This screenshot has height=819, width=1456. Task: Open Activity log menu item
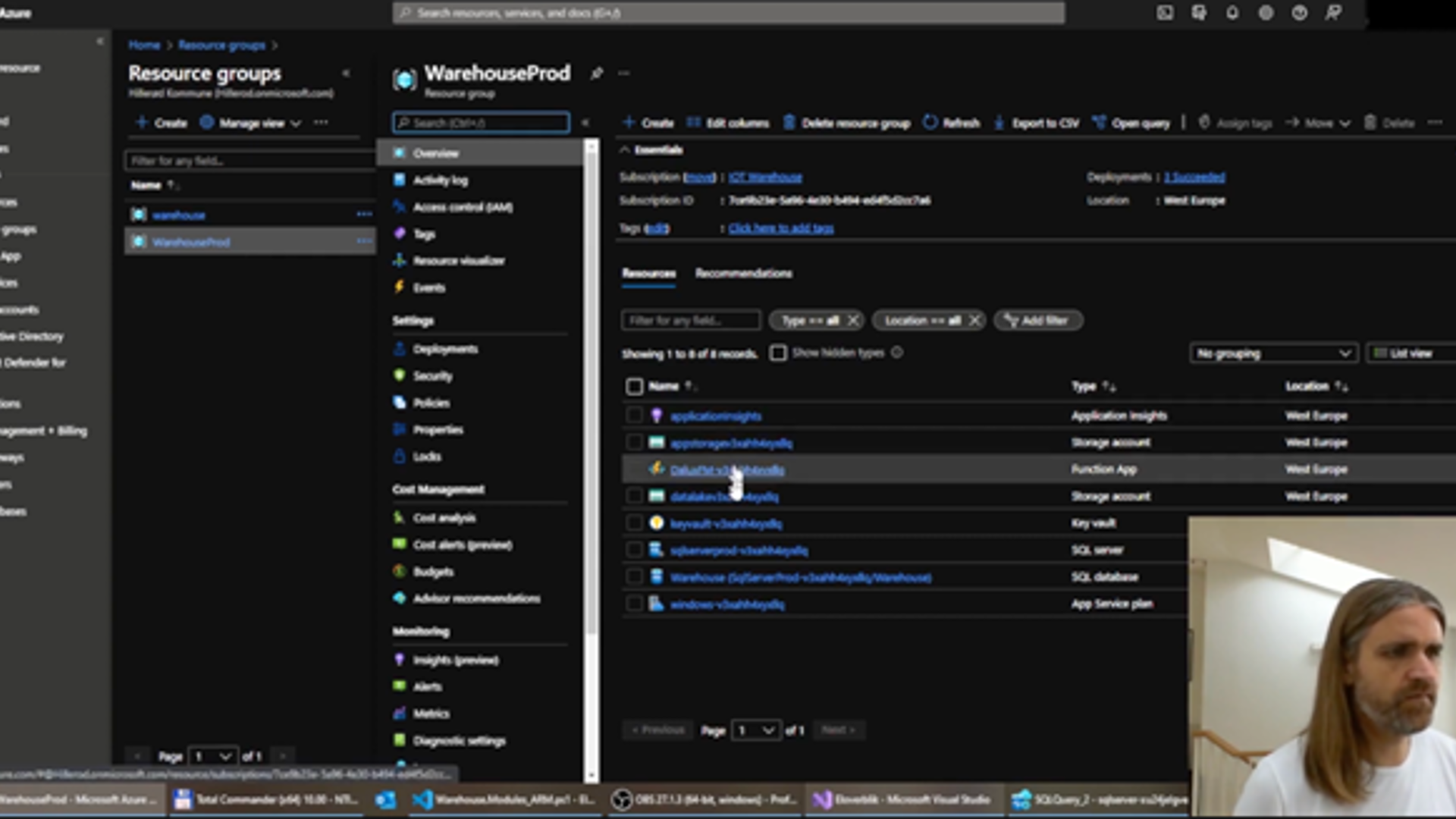(x=440, y=180)
